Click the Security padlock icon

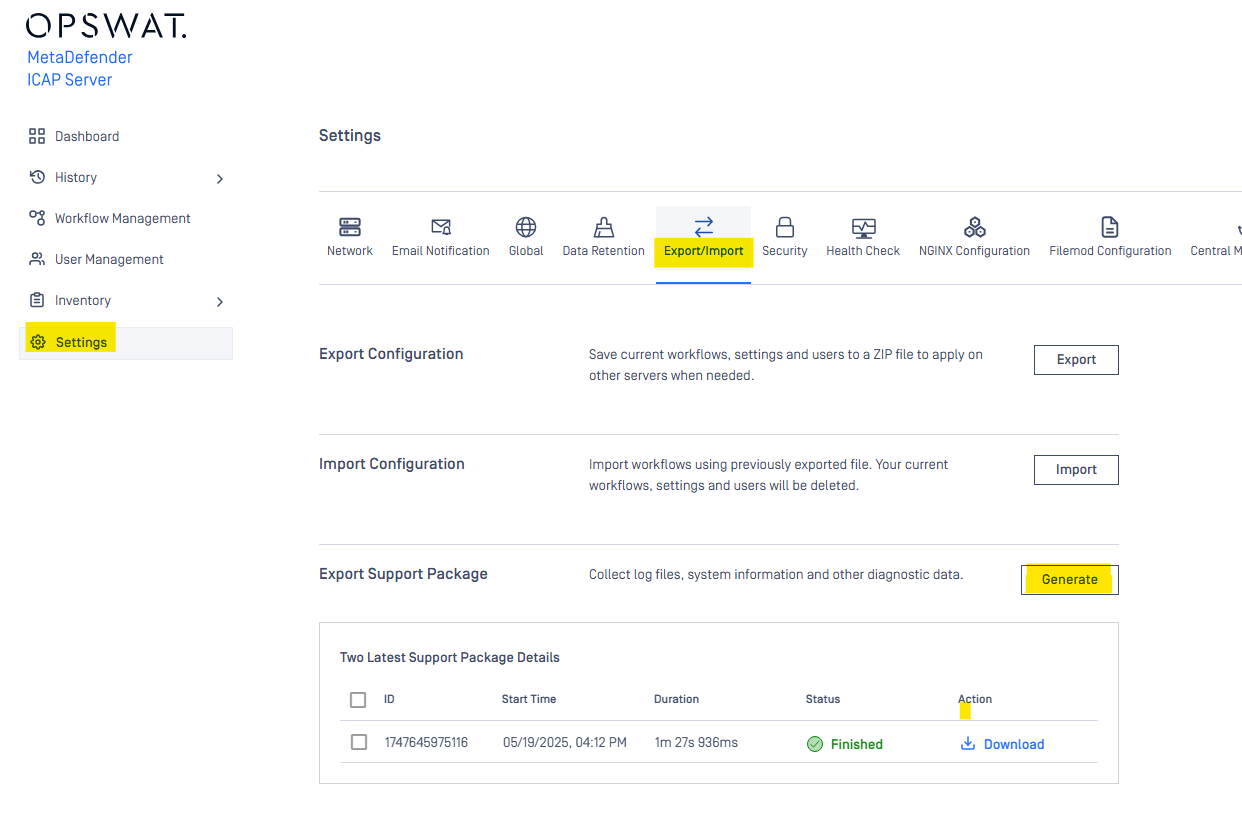coord(785,227)
